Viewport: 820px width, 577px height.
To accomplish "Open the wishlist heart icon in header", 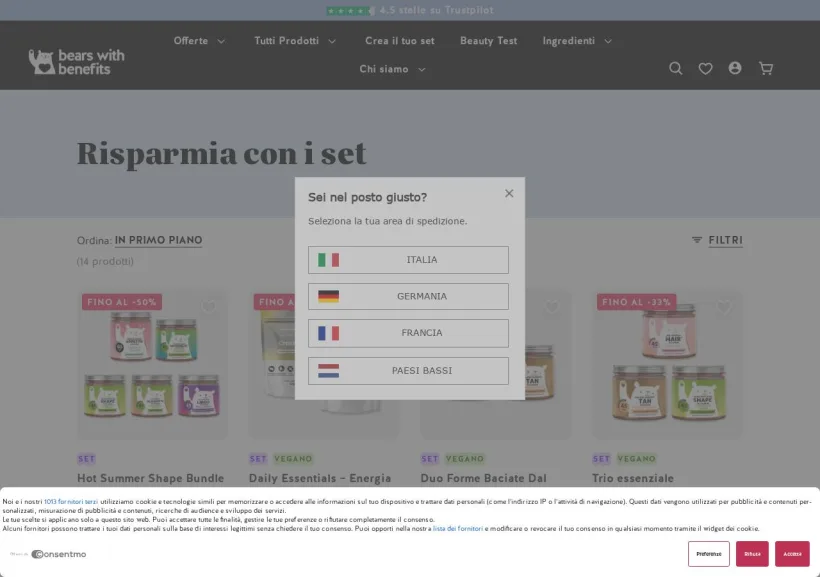I will [705, 69].
